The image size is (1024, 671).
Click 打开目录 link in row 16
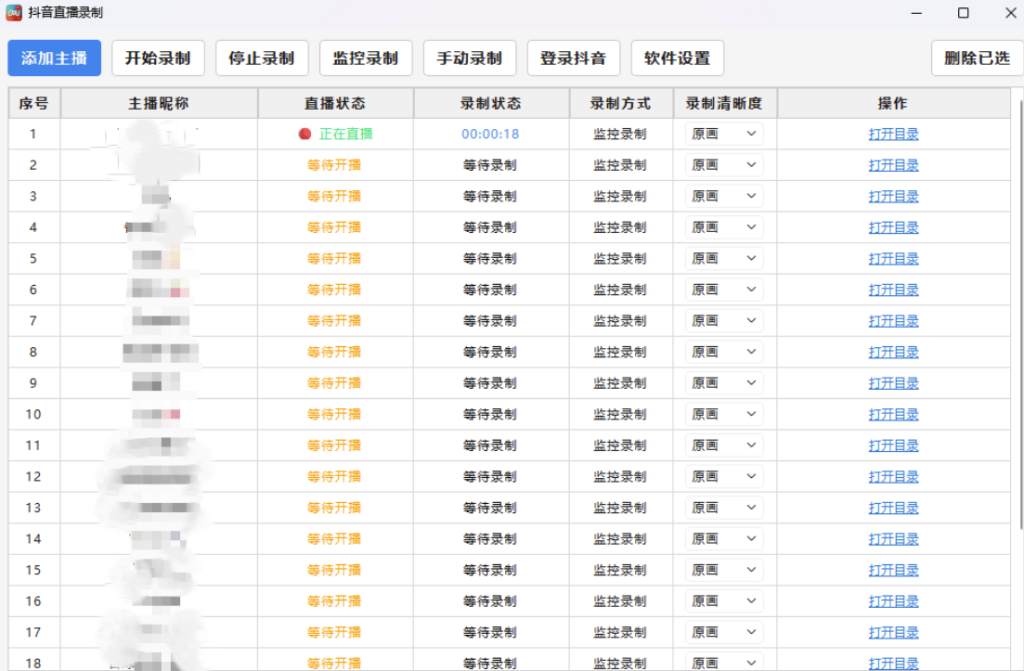[x=893, y=601]
